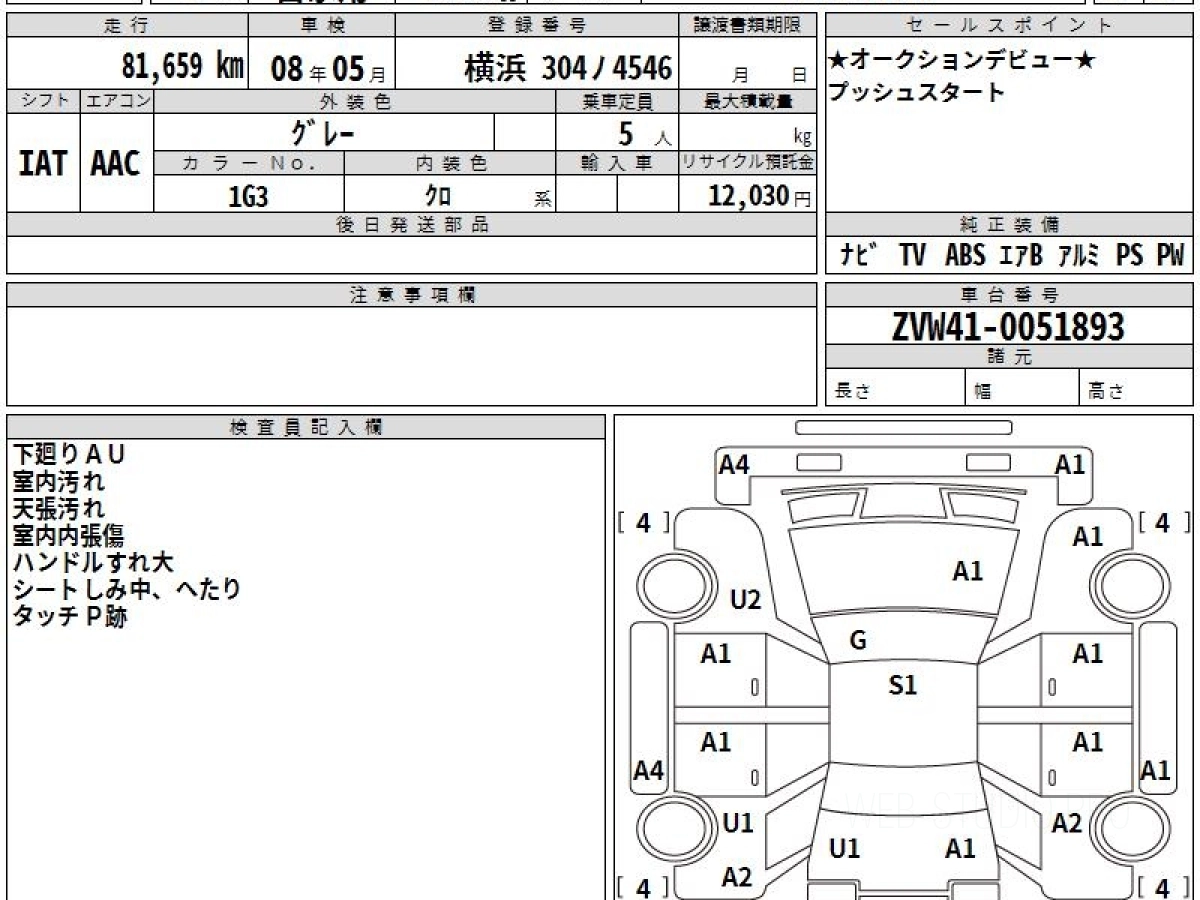Click the 後日発送部品 header
This screenshot has width=1200, height=900.
click(412, 225)
